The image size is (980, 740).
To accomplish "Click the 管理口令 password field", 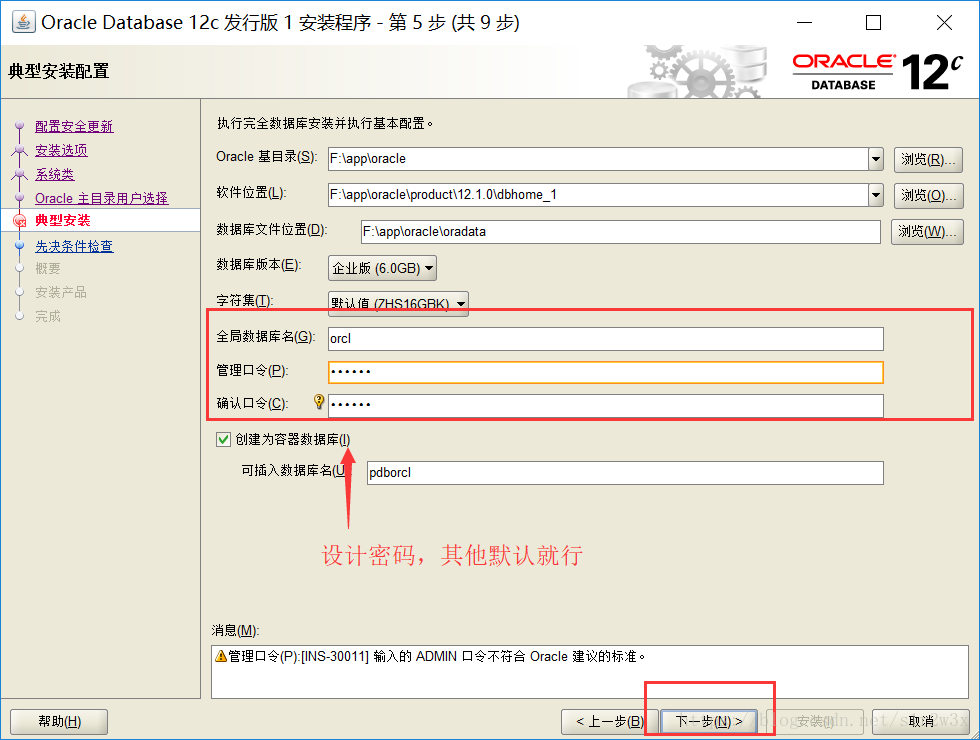I will (606, 372).
